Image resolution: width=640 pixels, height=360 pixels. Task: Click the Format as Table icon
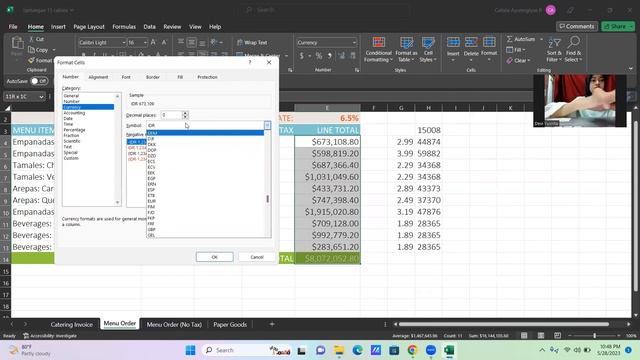tap(406, 42)
